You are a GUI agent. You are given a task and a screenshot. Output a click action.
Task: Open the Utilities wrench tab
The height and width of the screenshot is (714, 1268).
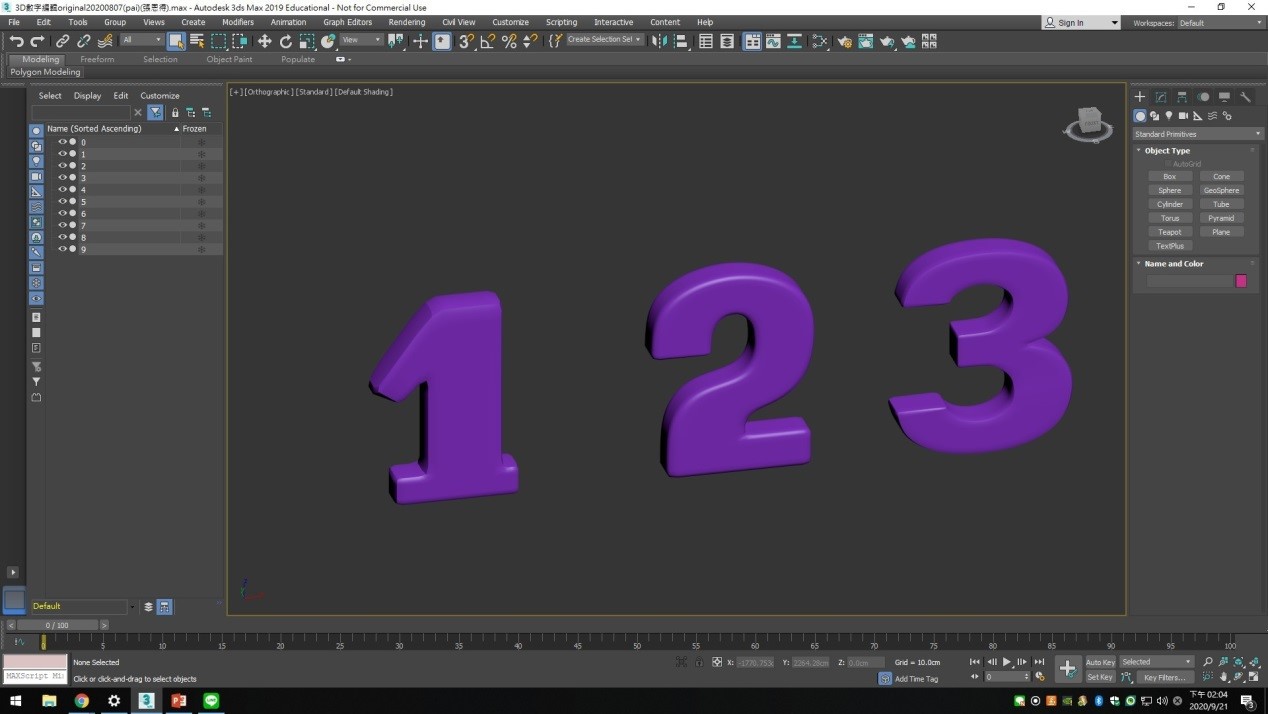1245,97
